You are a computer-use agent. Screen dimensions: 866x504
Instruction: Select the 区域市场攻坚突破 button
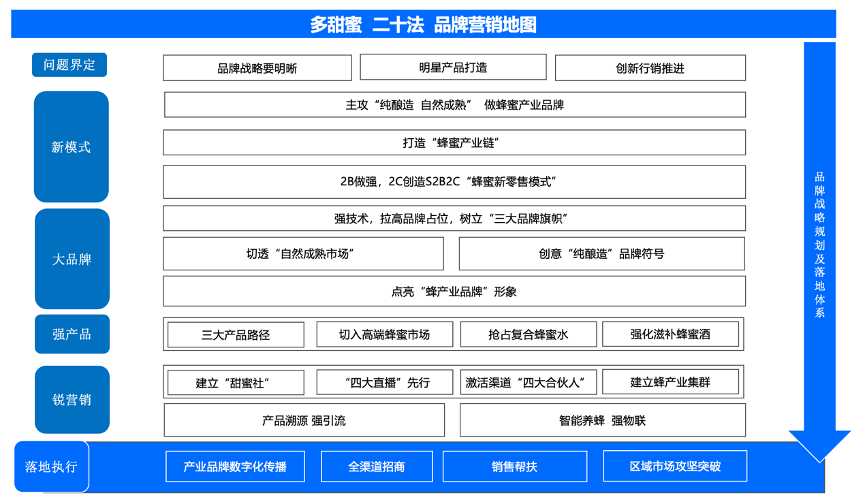[x=675, y=466]
